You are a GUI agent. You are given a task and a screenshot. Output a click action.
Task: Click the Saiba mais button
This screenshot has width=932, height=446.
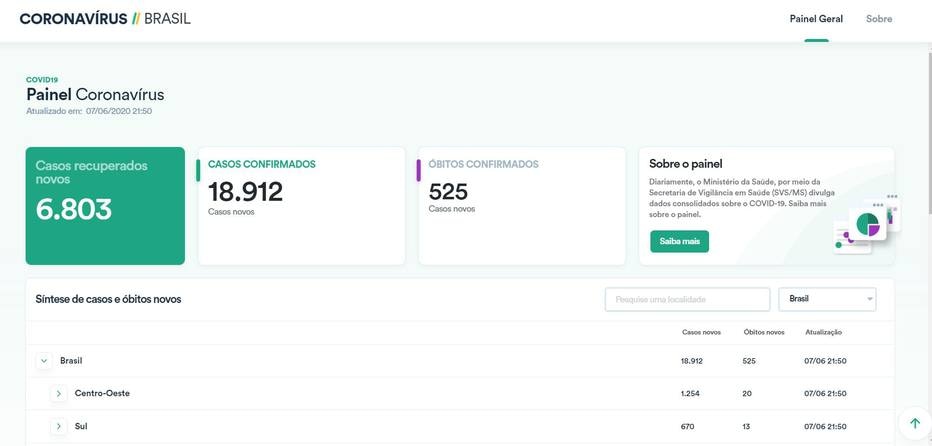tap(679, 241)
